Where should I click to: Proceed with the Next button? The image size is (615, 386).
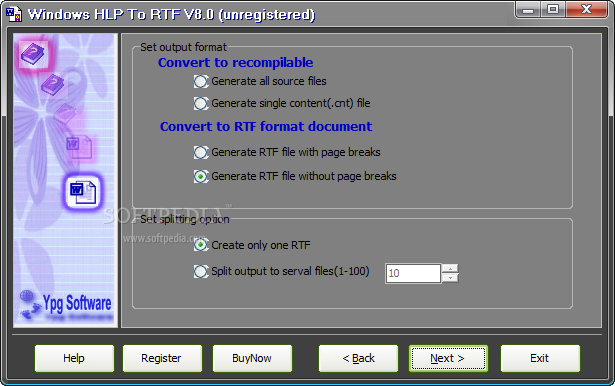pos(448,358)
